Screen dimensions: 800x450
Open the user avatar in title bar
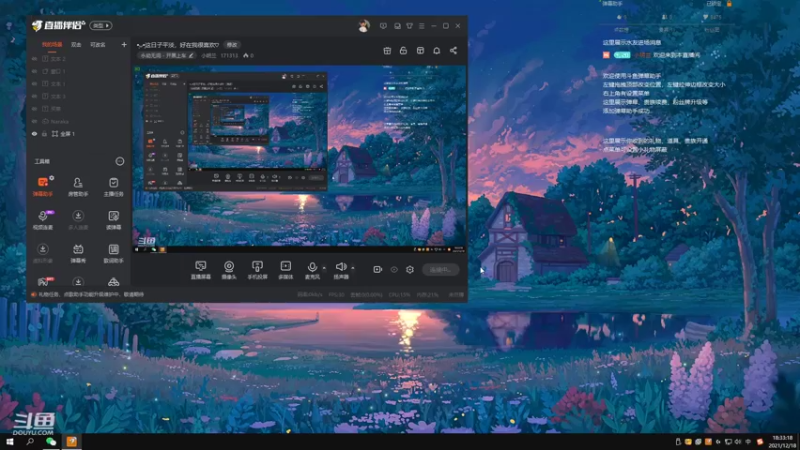(364, 26)
